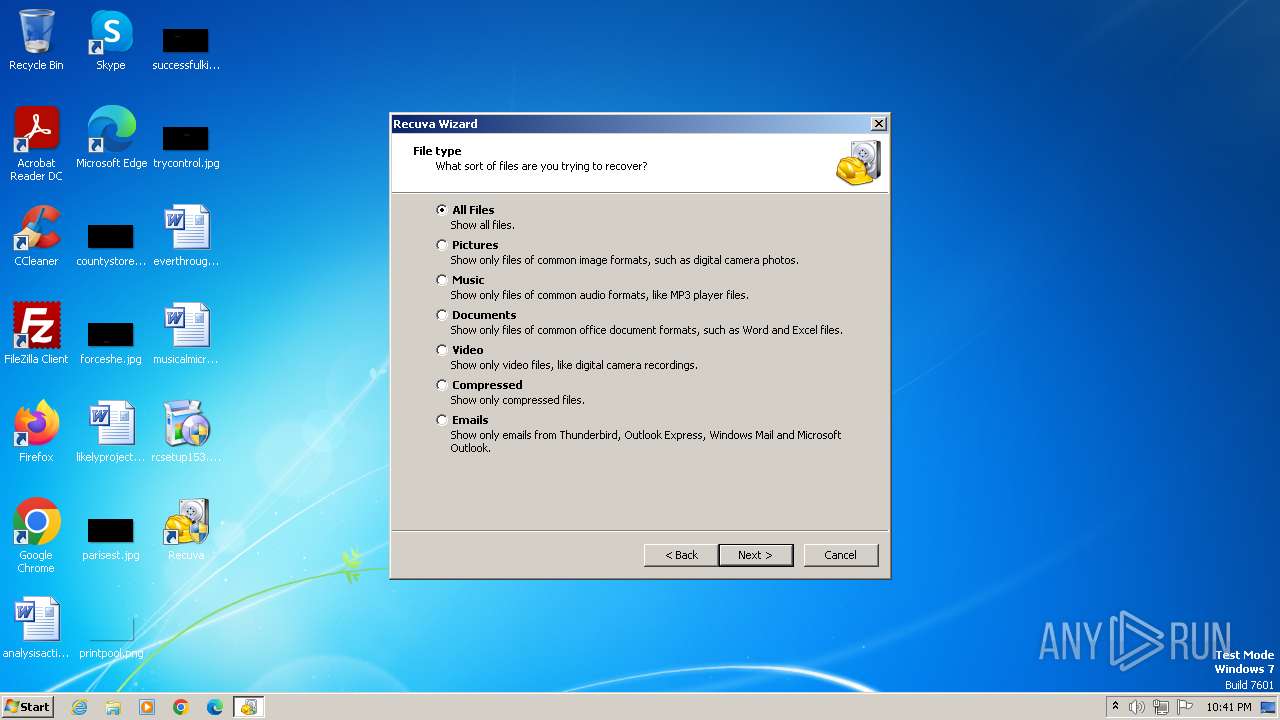Open the network tray icon
The height and width of the screenshot is (720, 1280).
(x=1161, y=707)
